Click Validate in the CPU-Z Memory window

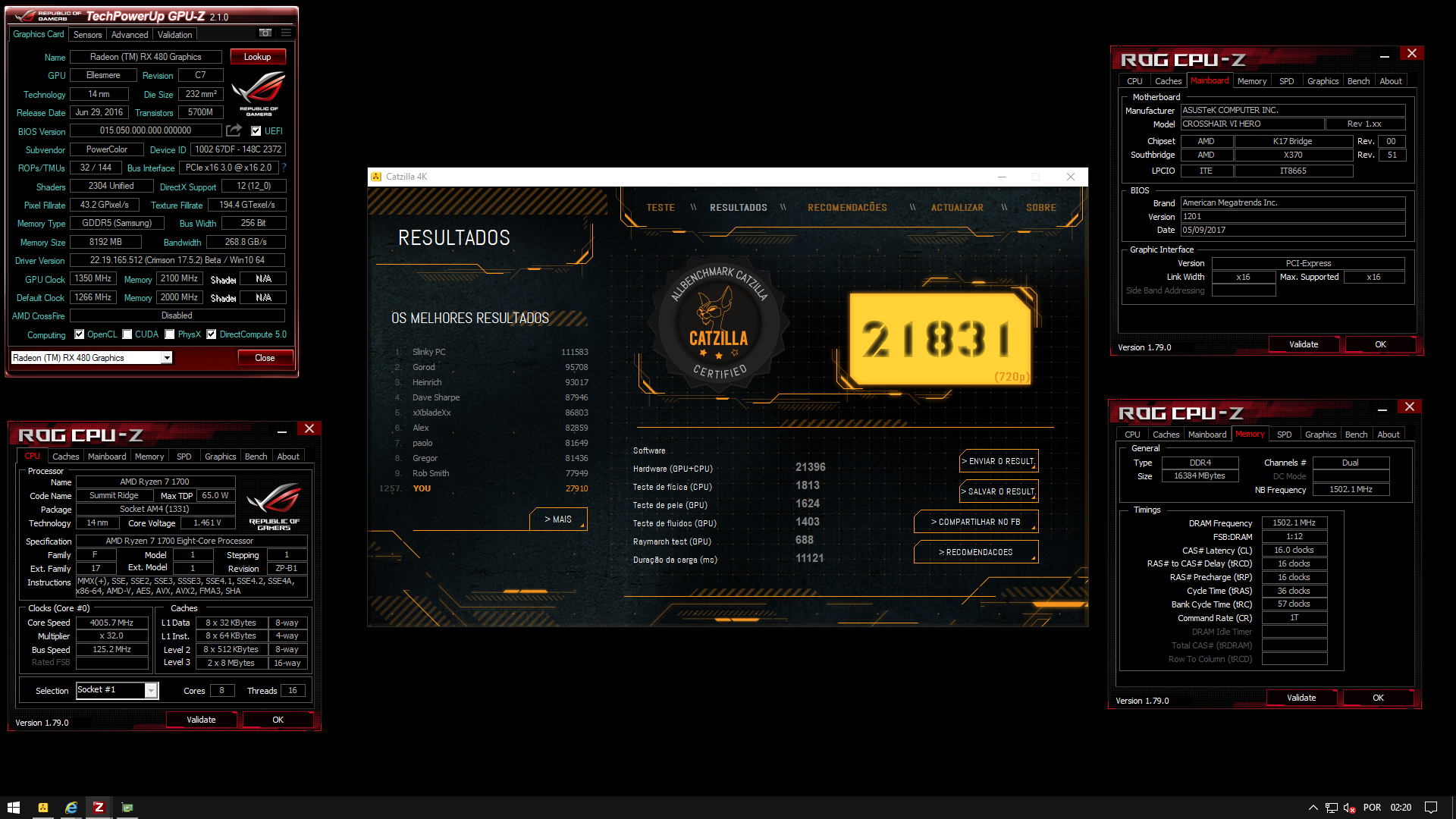pos(1301,698)
